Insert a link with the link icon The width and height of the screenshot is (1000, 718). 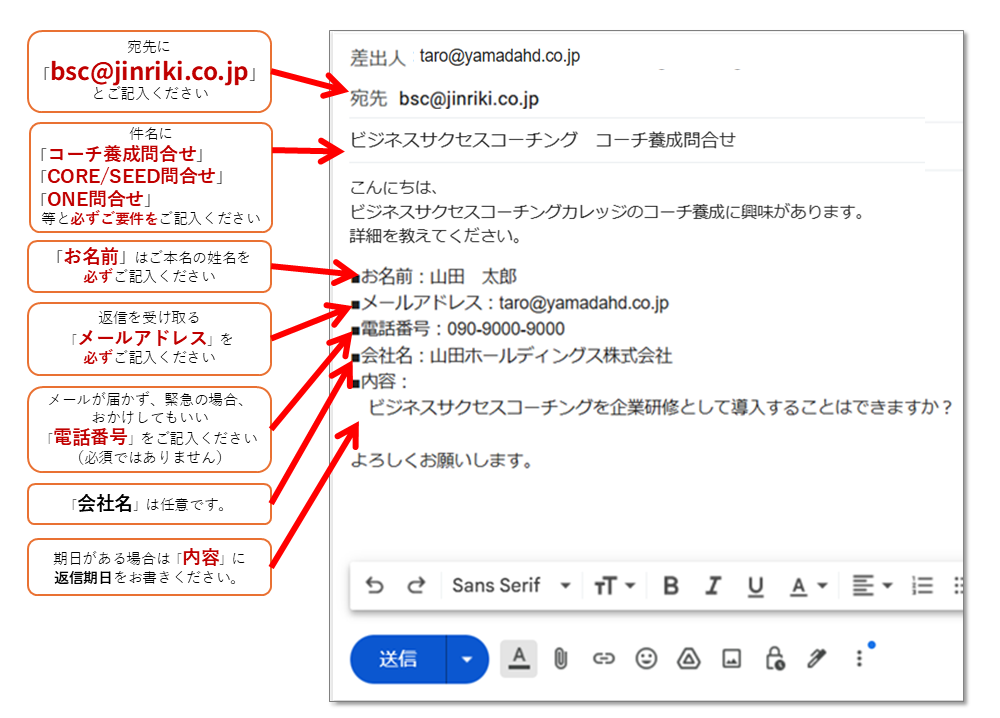tap(604, 660)
